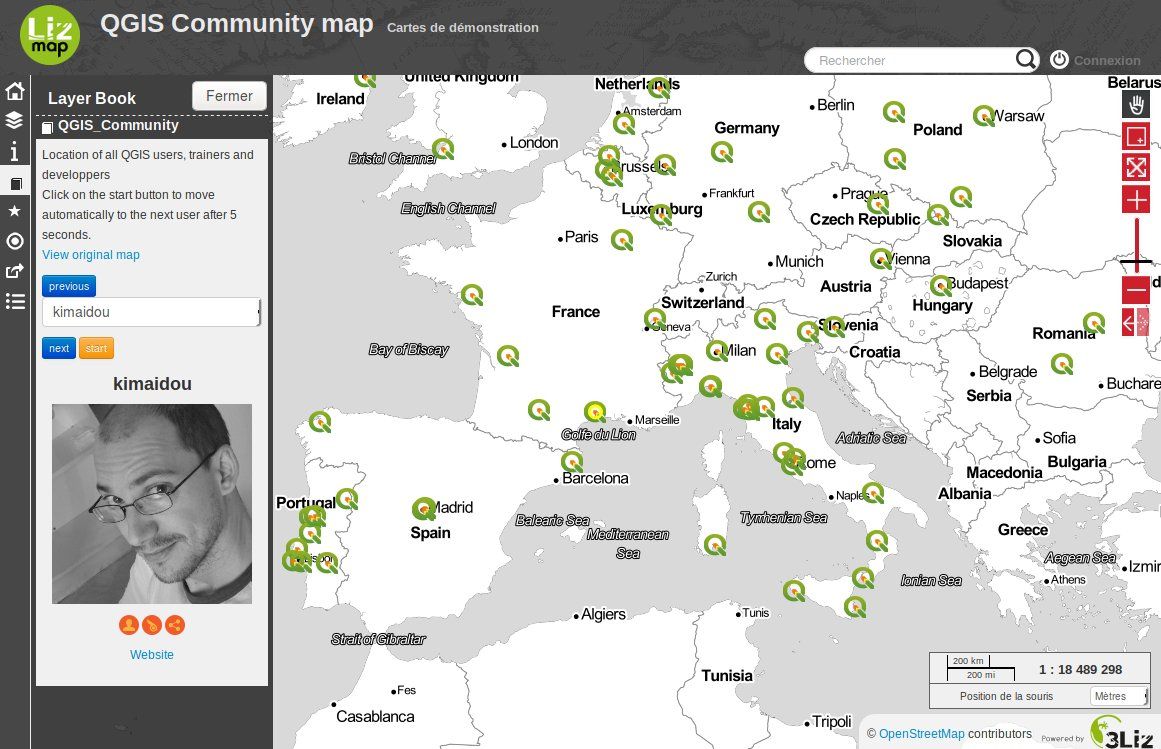Select the pan hand tool
The height and width of the screenshot is (749, 1161).
(1136, 105)
